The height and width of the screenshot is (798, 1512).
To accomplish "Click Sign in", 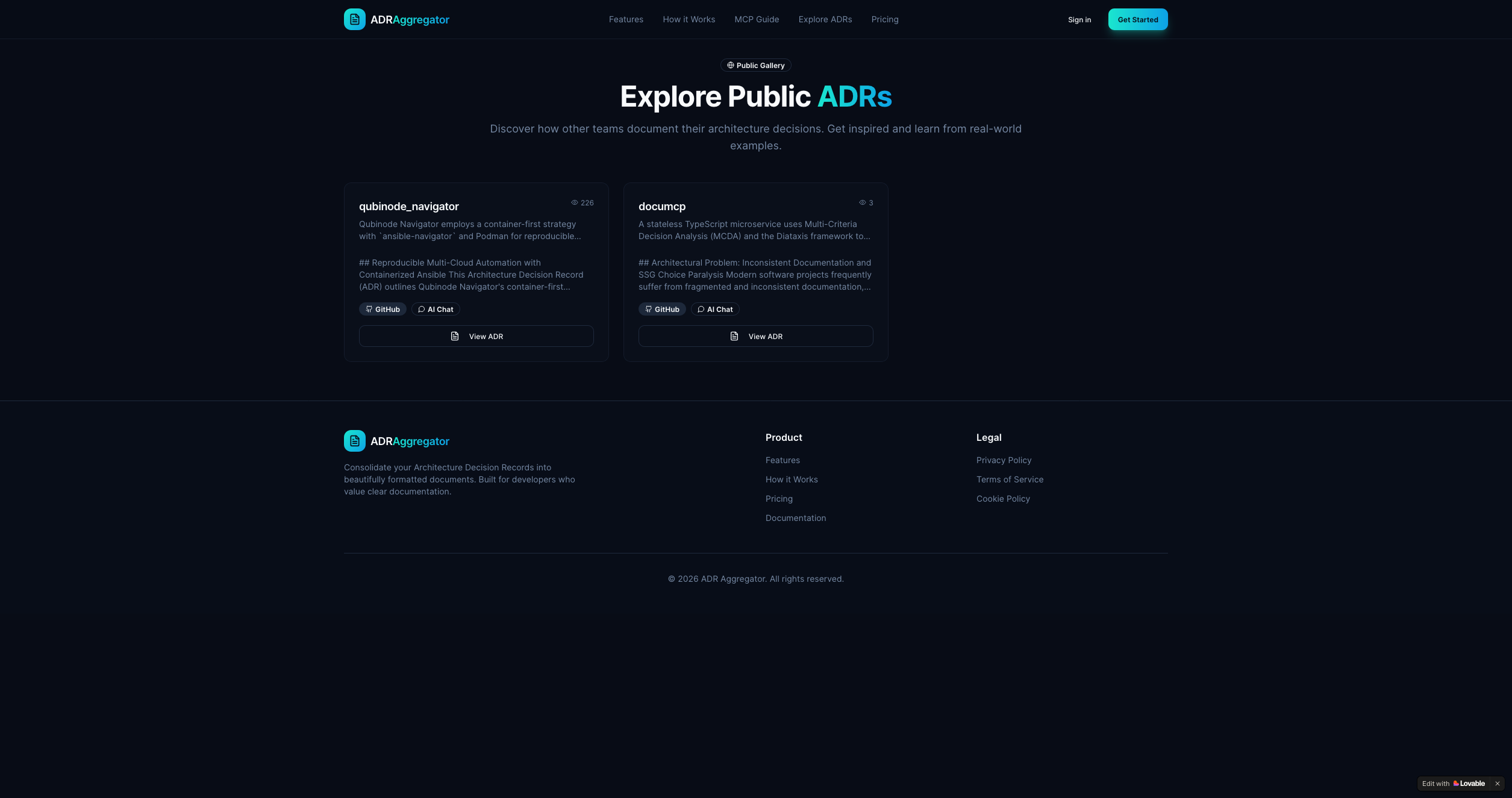I will pos(1079,19).
